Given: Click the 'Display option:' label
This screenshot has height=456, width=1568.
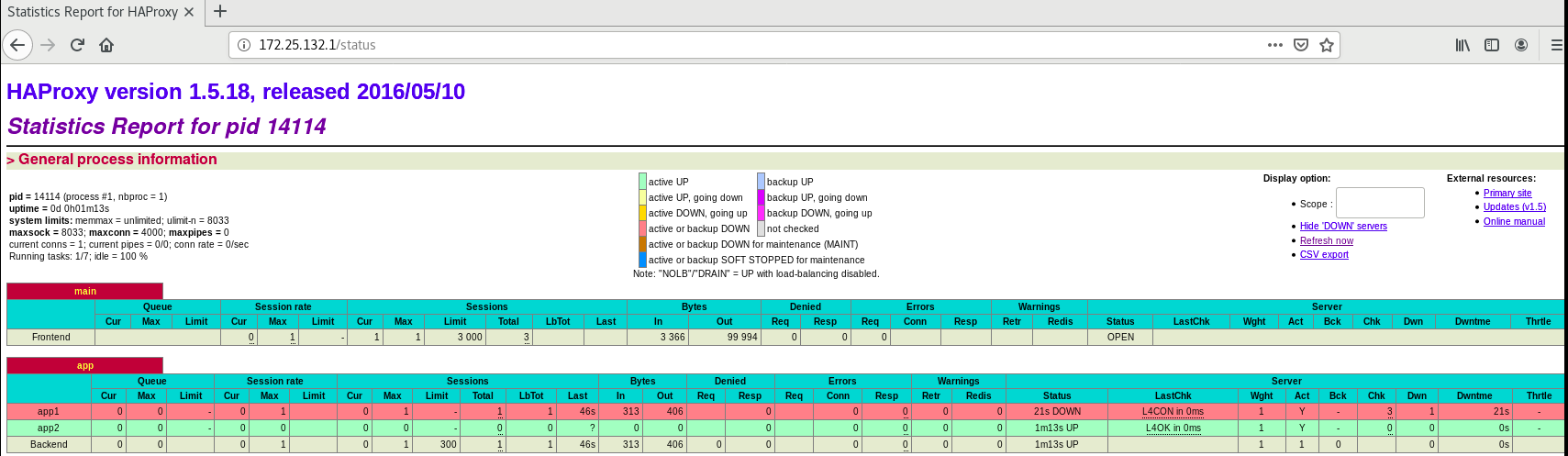Looking at the screenshot, I should [x=1296, y=178].
